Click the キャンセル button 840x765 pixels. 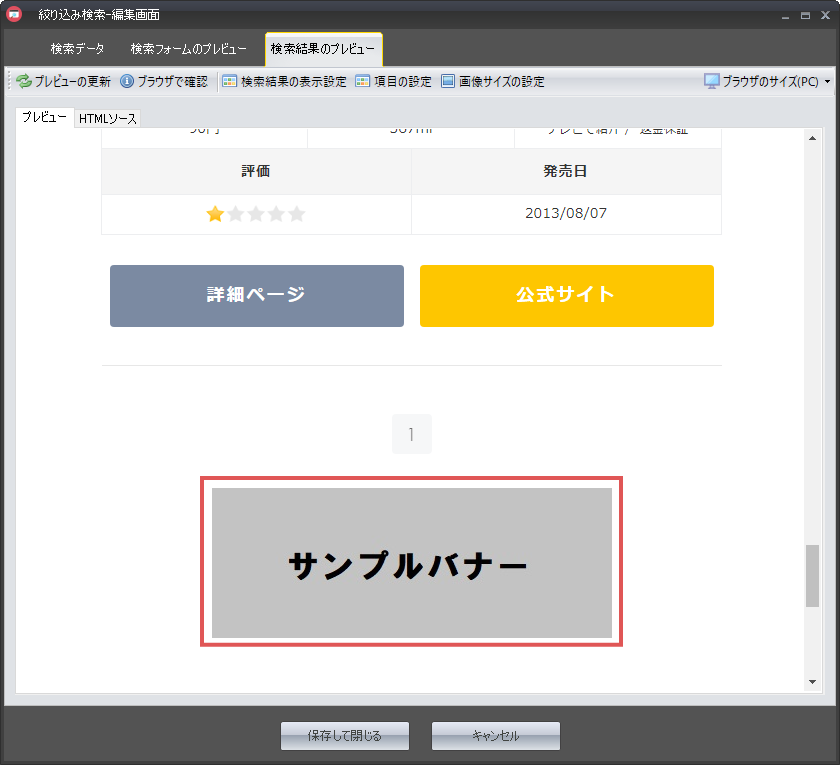(495, 736)
